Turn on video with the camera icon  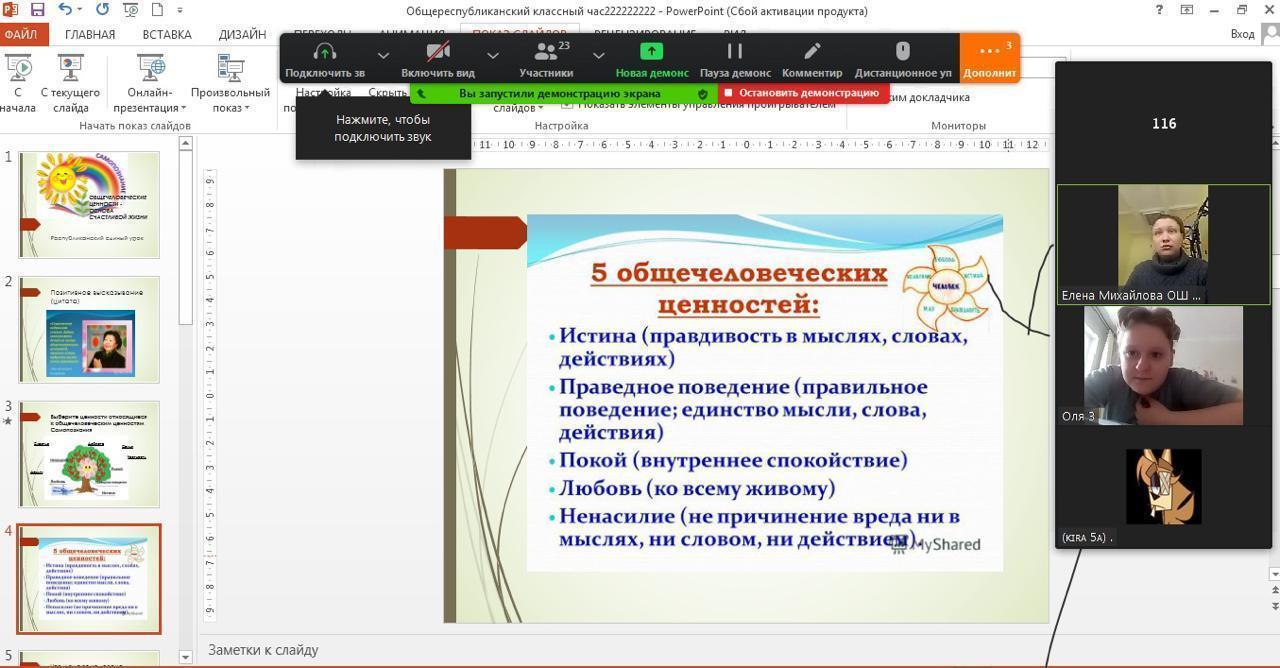[x=437, y=53]
